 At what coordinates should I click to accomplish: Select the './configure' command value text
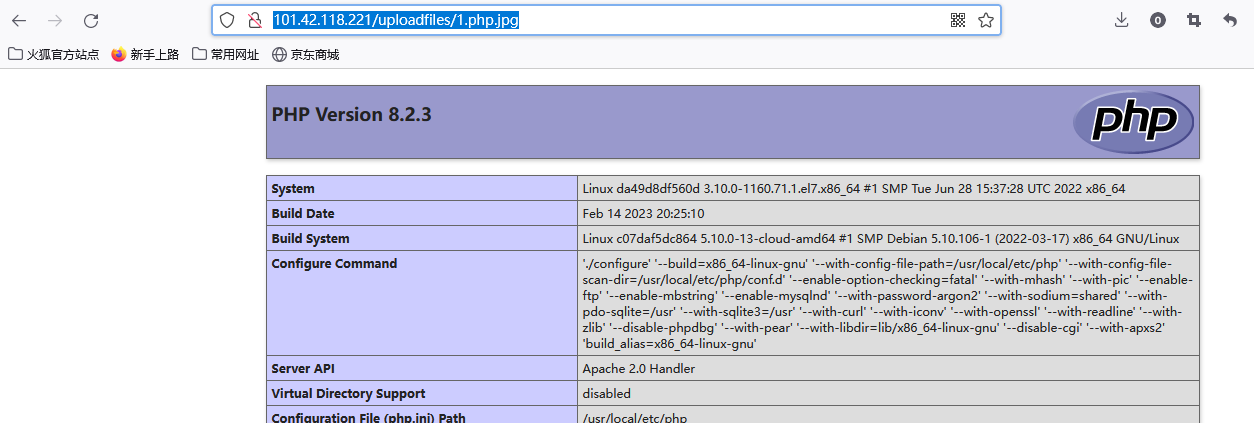click(888, 304)
